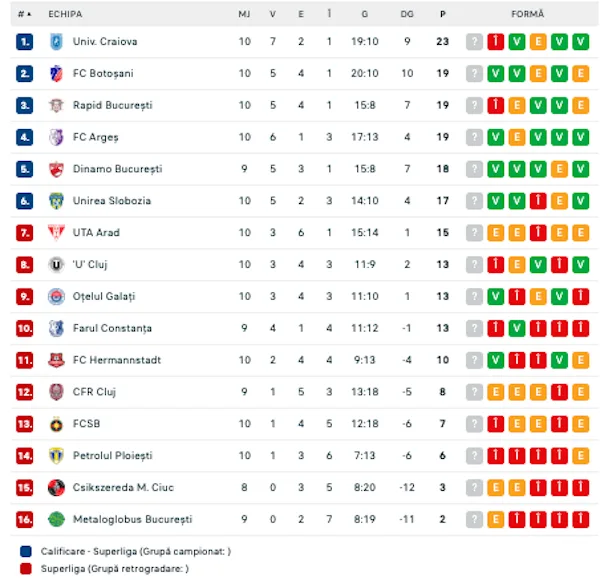Viewport: 600px width, 580px height.
Task: Click the rank 16 position badge
Action: point(24,519)
